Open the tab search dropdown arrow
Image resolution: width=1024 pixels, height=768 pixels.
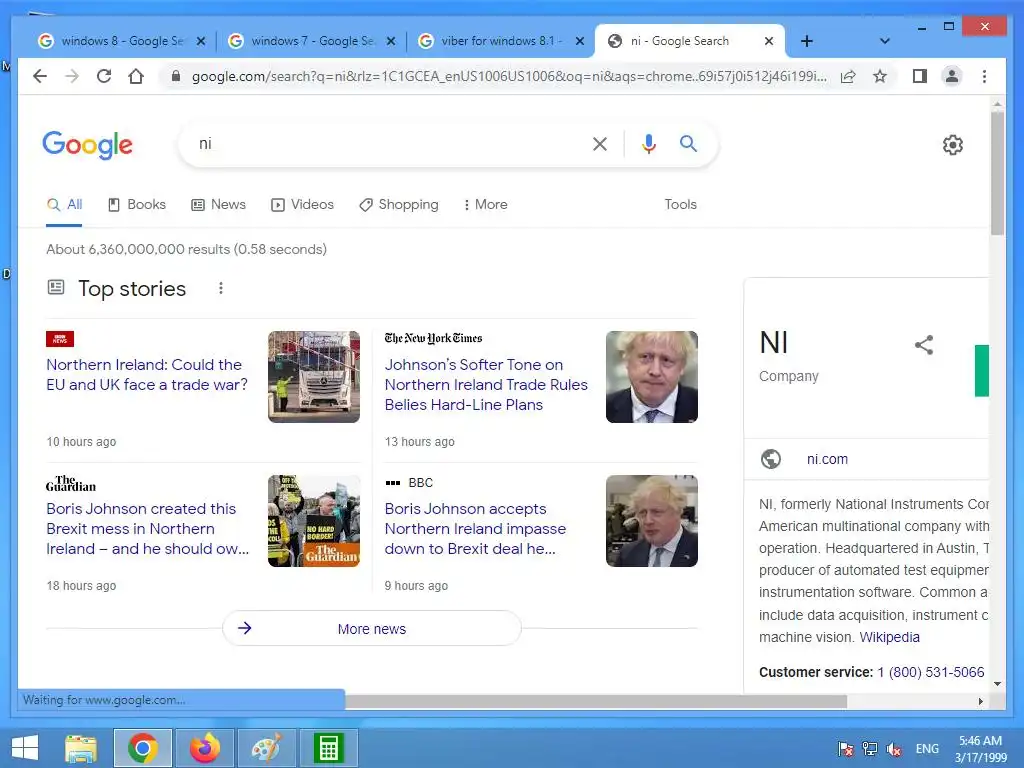pyautogui.click(x=884, y=41)
